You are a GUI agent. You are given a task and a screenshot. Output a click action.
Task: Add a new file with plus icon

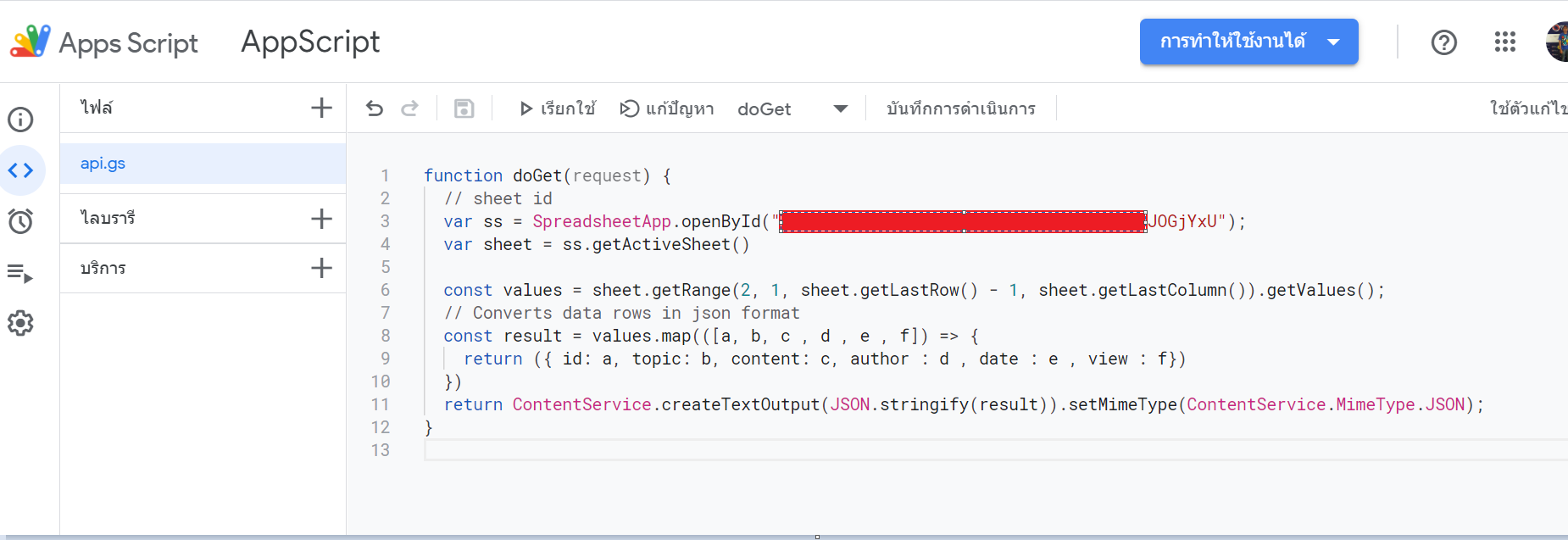pyautogui.click(x=321, y=108)
